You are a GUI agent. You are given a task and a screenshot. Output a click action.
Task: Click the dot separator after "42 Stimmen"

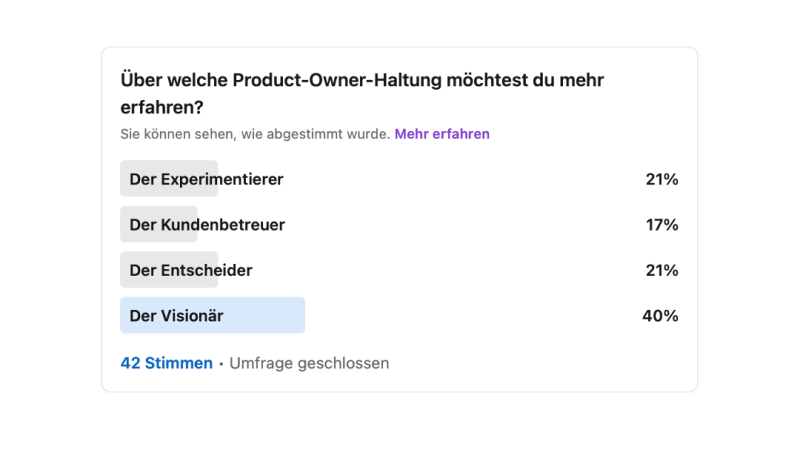(x=221, y=364)
